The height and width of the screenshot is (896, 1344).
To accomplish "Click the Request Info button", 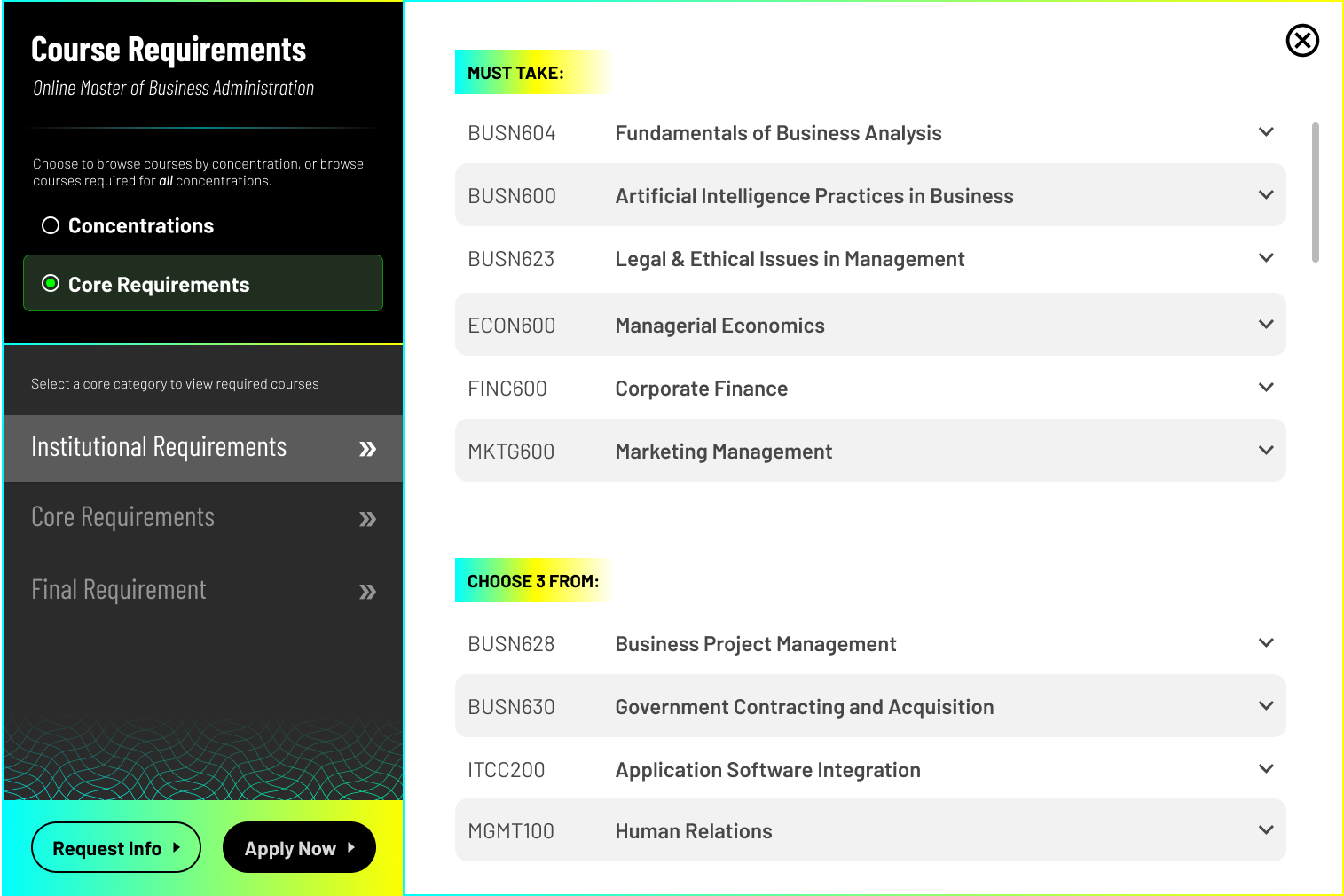I will tap(115, 848).
